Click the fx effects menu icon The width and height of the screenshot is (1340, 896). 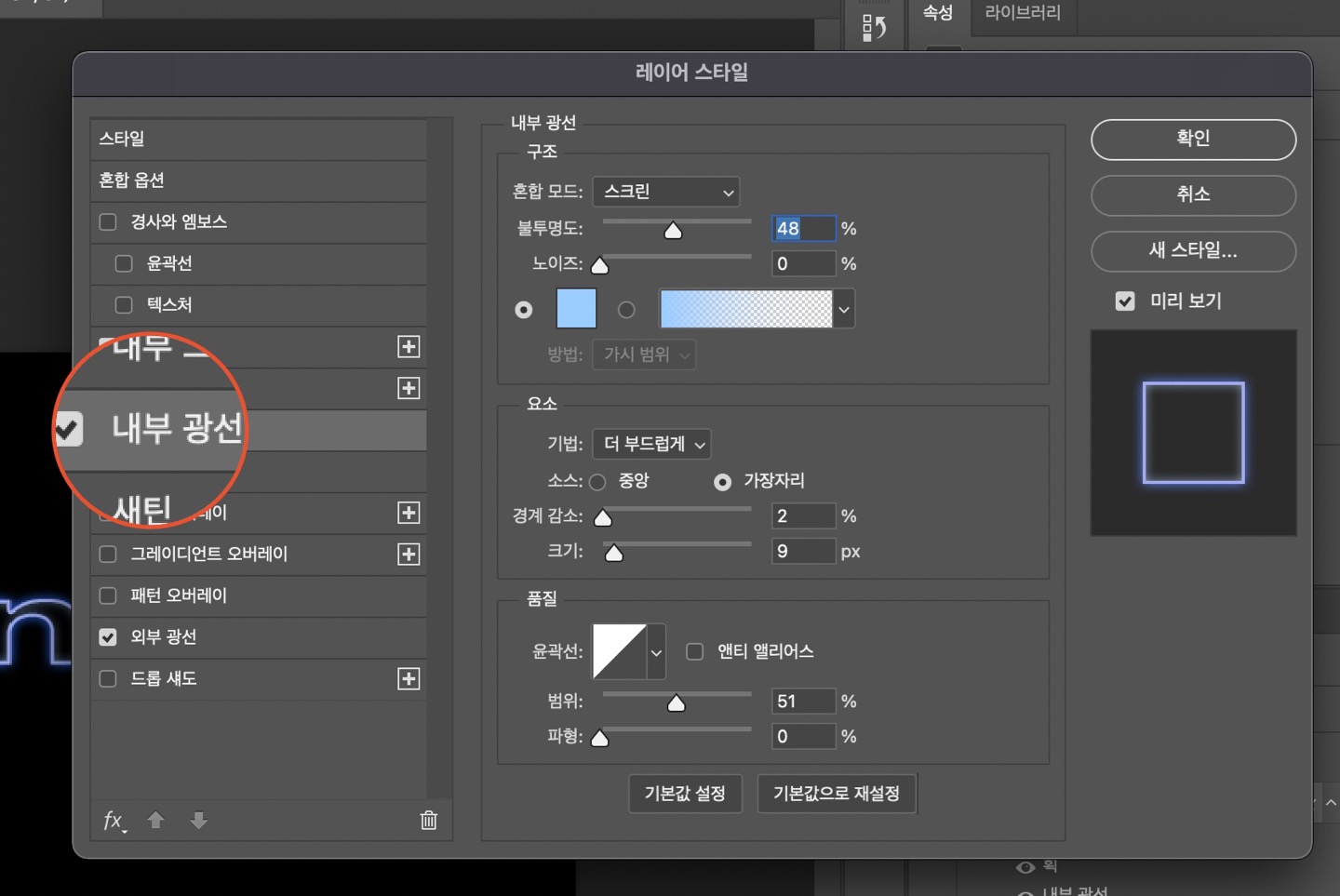[114, 820]
